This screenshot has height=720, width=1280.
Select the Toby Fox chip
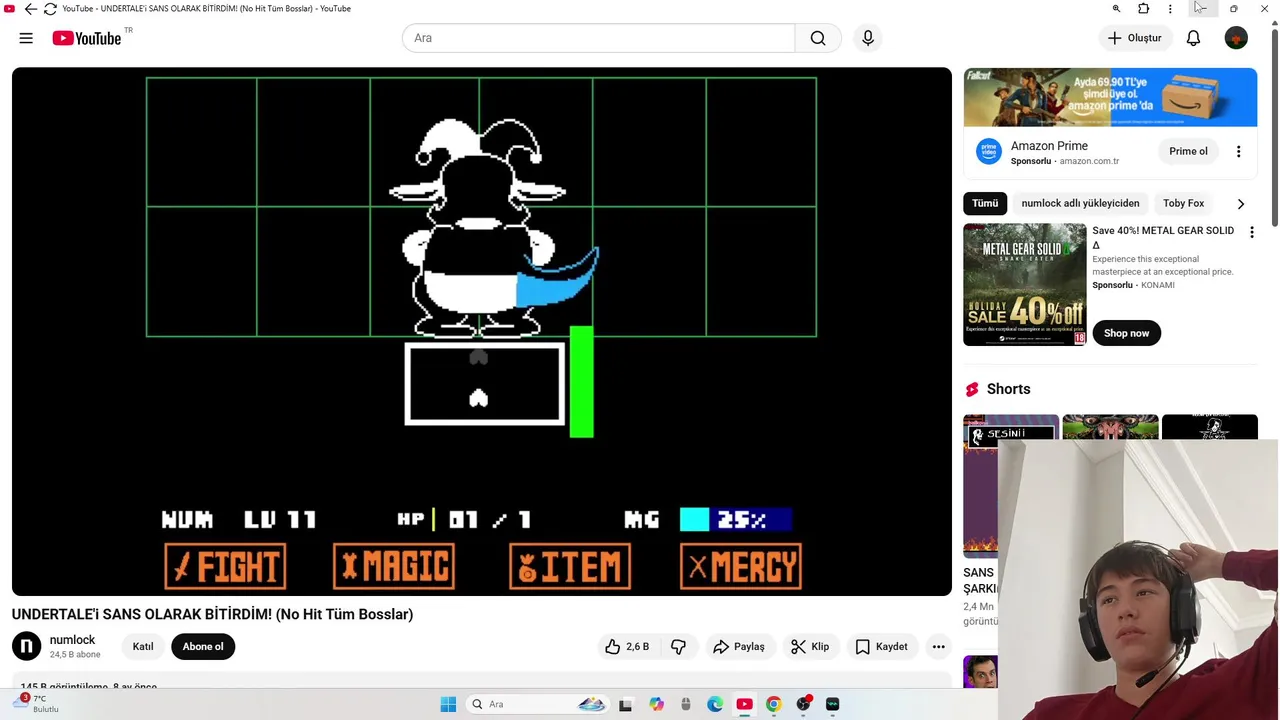point(1183,203)
